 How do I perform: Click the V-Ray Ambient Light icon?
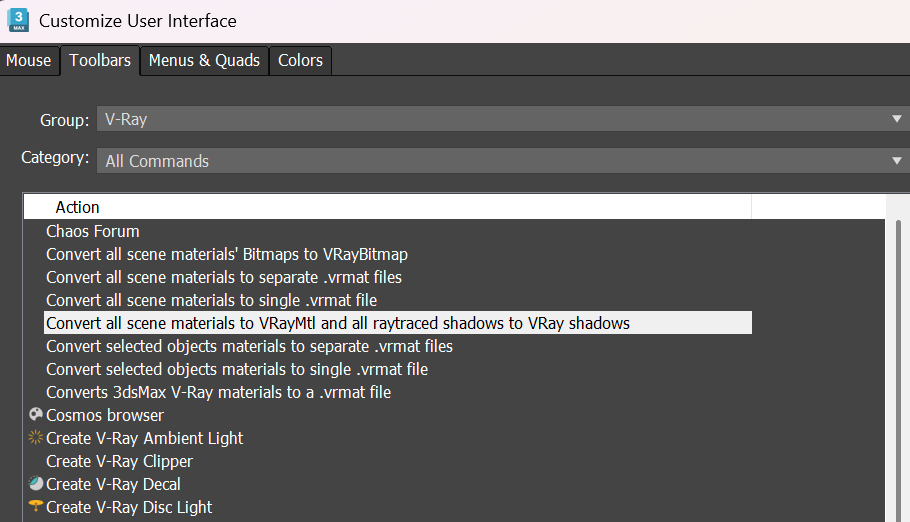(x=36, y=438)
